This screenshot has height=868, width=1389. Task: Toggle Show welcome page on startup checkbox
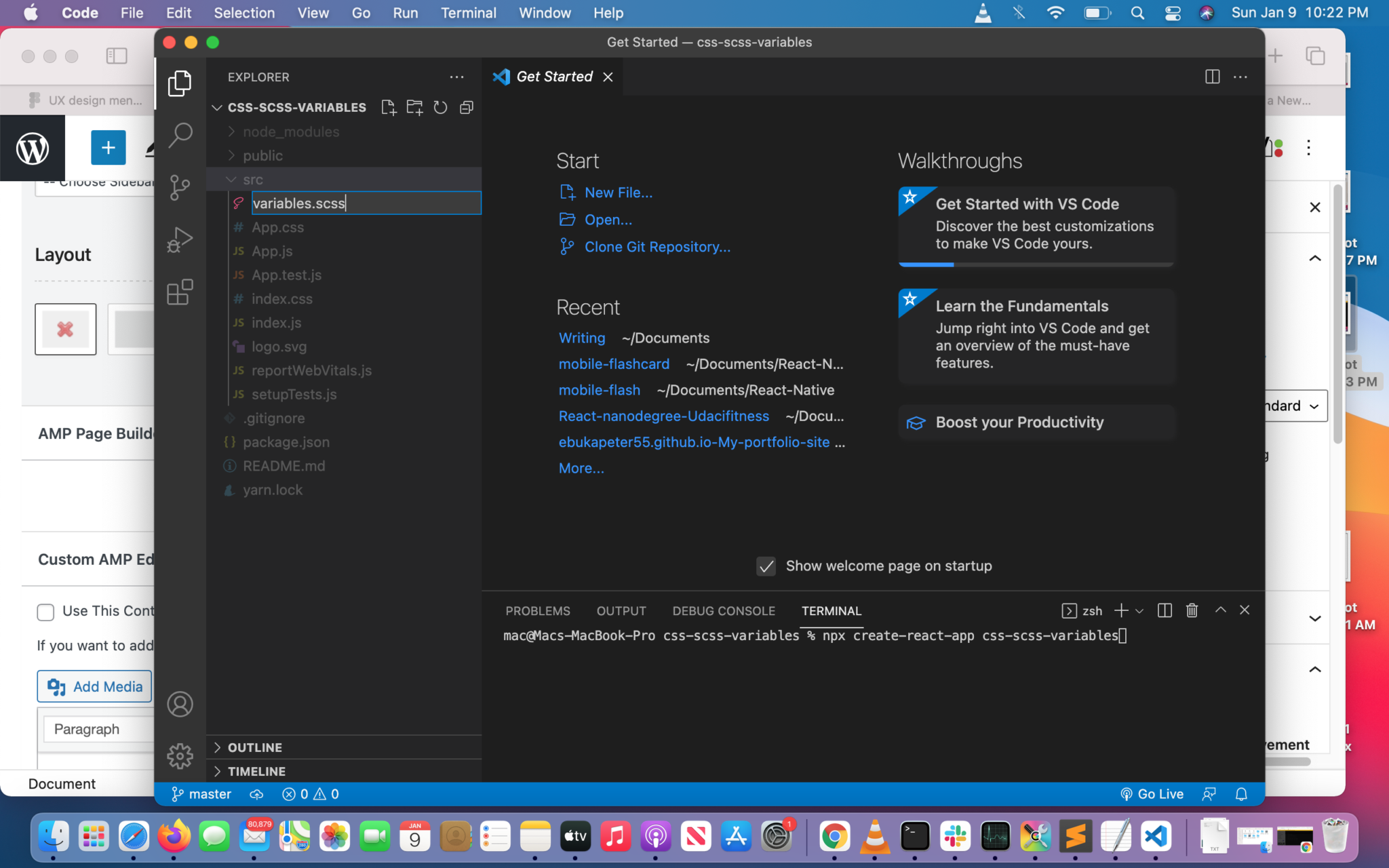(766, 566)
